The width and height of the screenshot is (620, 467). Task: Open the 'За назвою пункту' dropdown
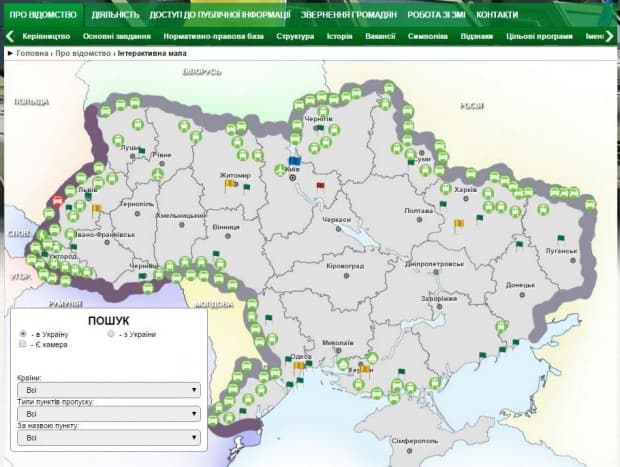(x=110, y=437)
